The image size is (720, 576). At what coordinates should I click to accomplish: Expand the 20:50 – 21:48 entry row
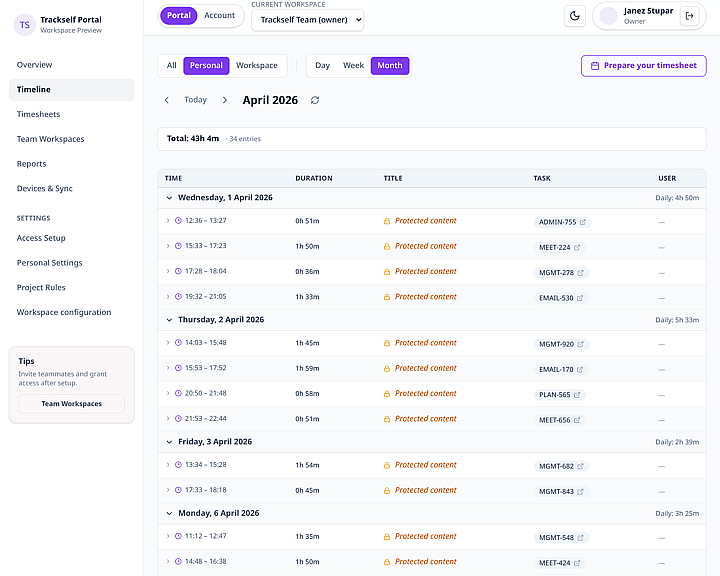coord(168,393)
